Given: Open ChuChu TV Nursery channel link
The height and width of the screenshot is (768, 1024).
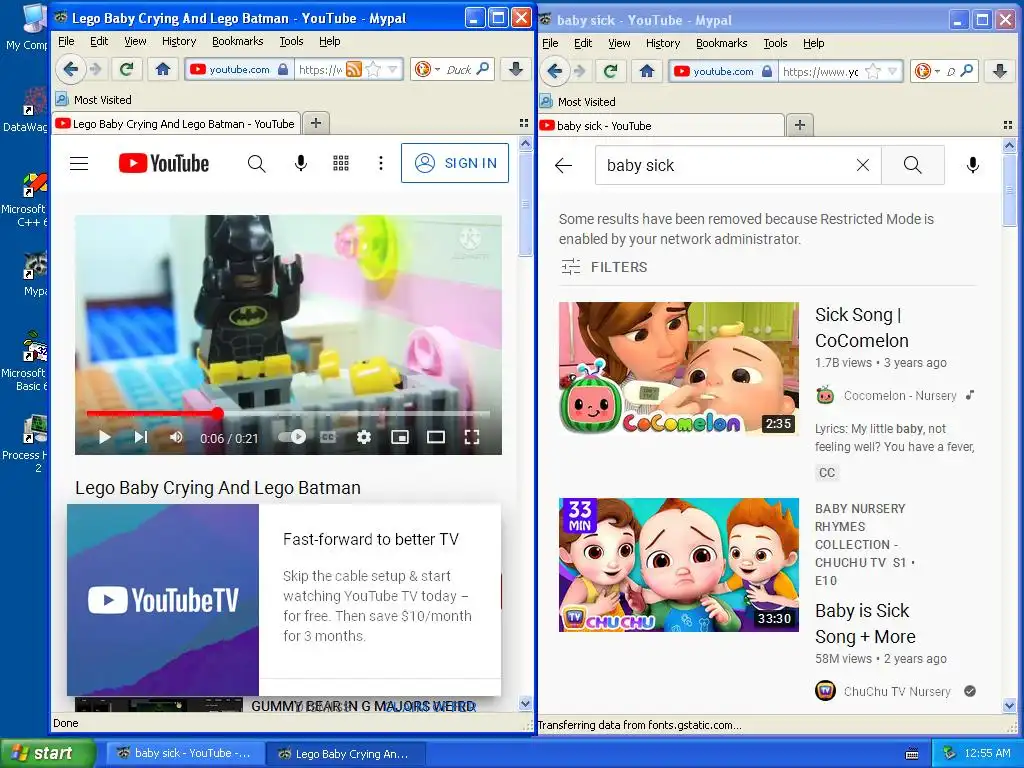Looking at the screenshot, I should click(x=897, y=691).
